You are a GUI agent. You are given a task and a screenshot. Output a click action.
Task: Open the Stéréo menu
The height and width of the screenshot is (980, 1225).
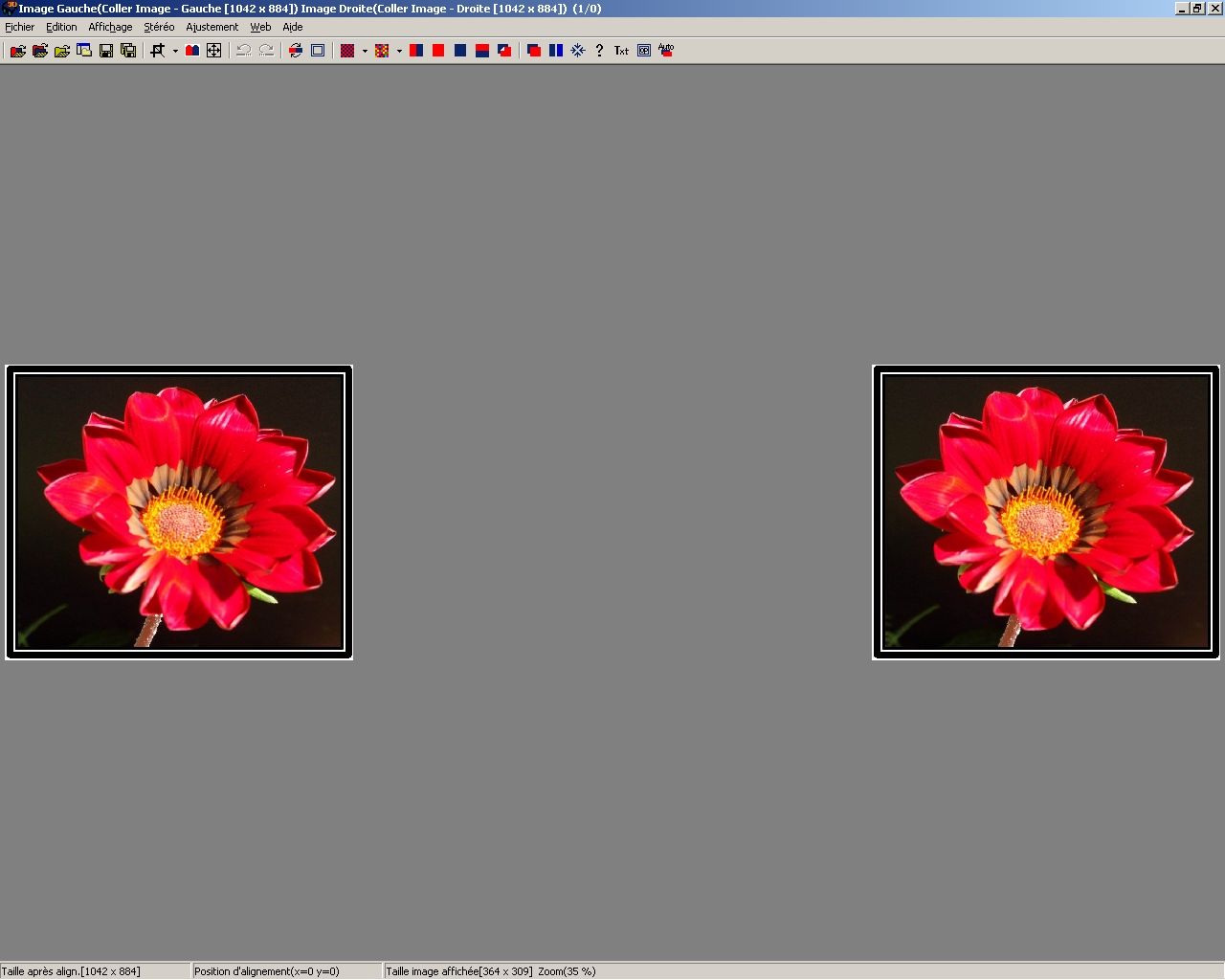159,27
